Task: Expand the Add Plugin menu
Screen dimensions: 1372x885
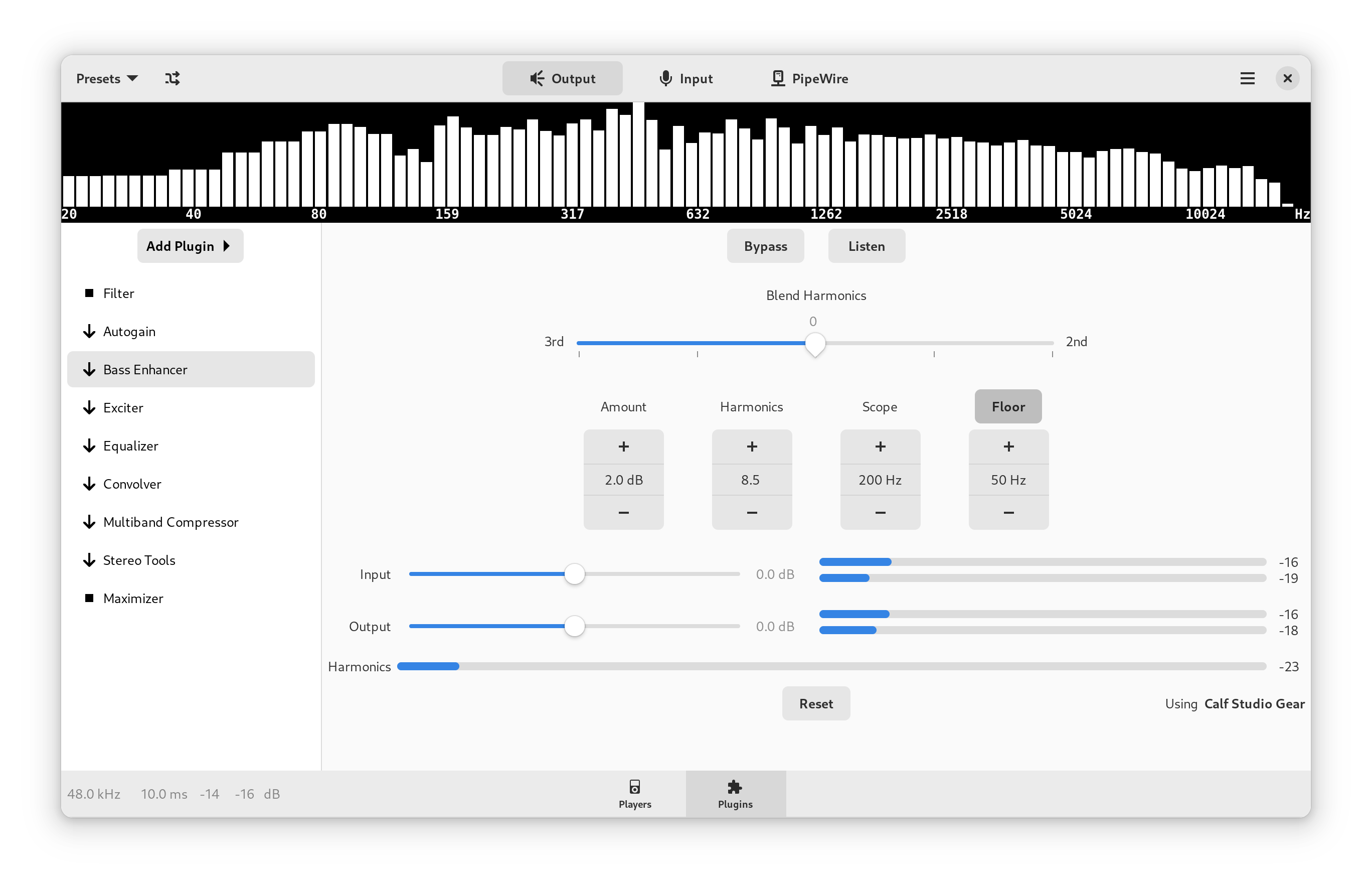Action: click(190, 246)
